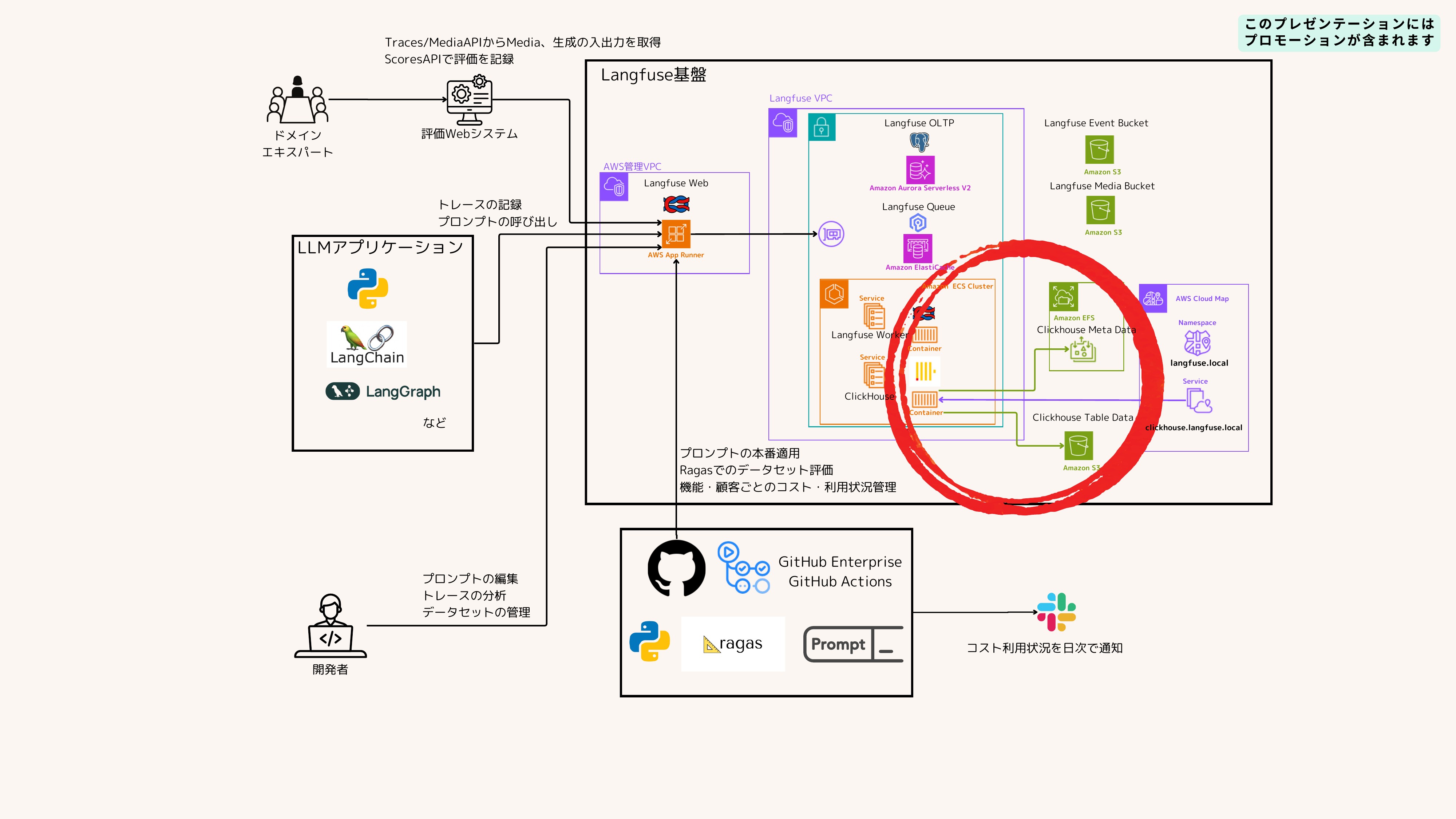Click the Namespace icon above langfuse.local
The height and width of the screenshot is (819, 1456).
(x=1197, y=343)
